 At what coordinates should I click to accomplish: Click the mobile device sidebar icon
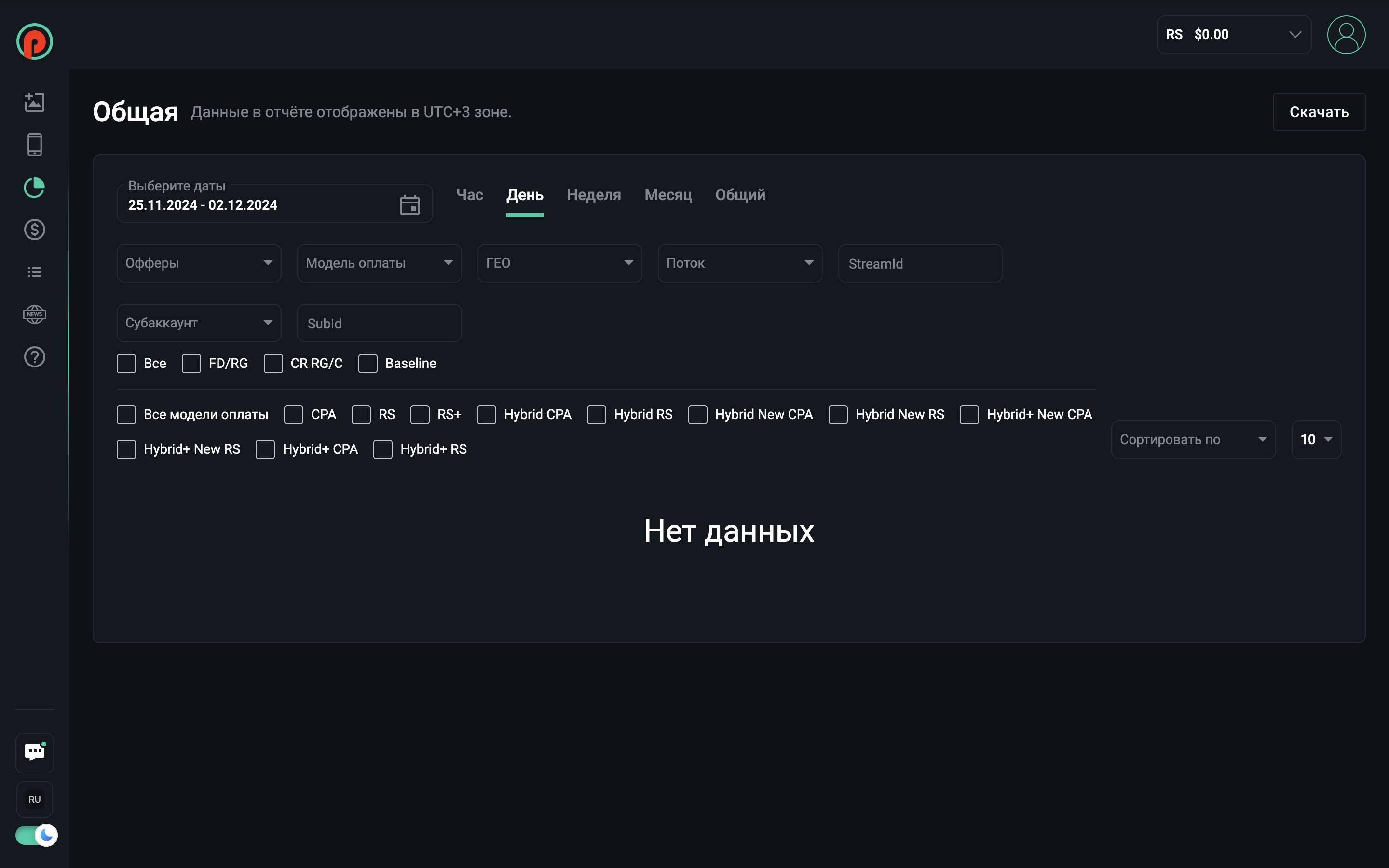(x=34, y=145)
